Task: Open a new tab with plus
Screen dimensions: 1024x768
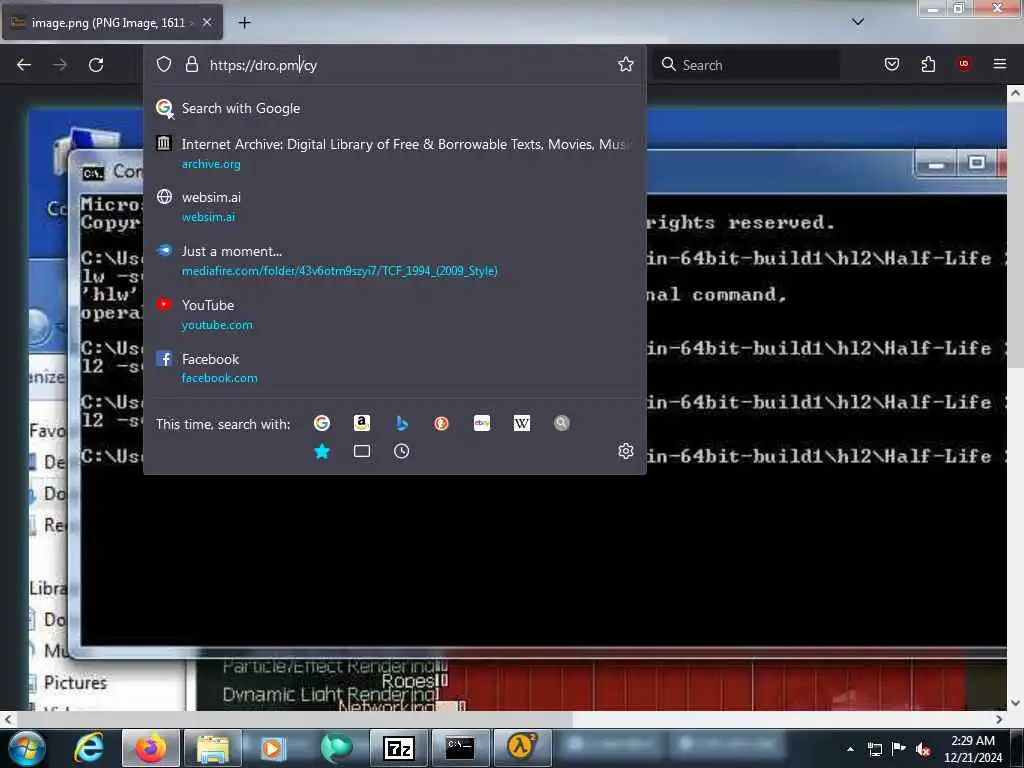Action: tap(244, 22)
